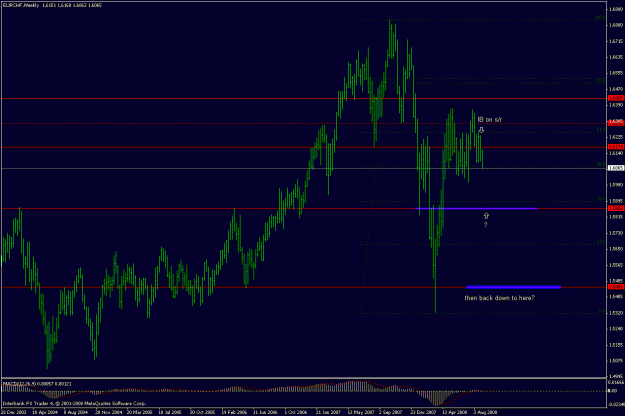Click the 1.5320 price scale value
625x416 pixels.
(616, 313)
